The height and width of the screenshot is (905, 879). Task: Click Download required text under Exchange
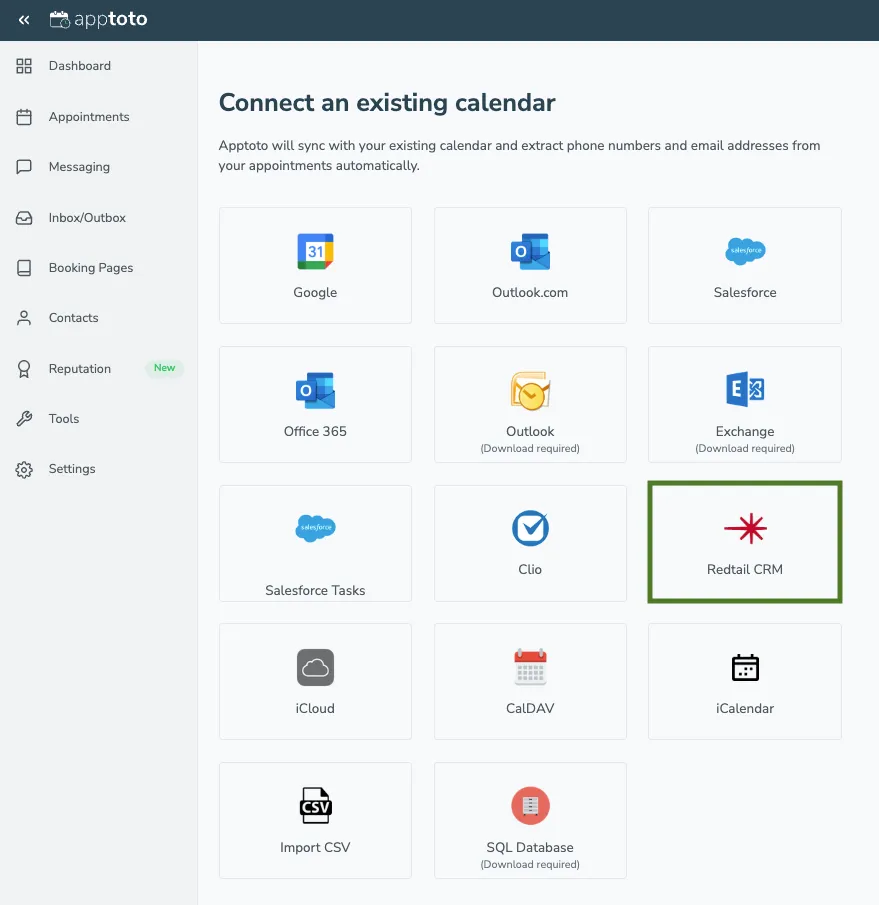click(x=745, y=448)
